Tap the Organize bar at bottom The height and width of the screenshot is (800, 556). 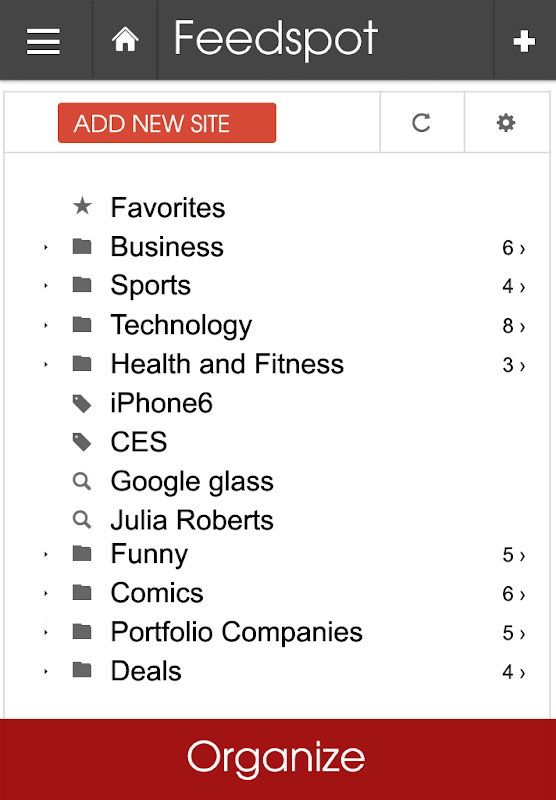click(278, 759)
